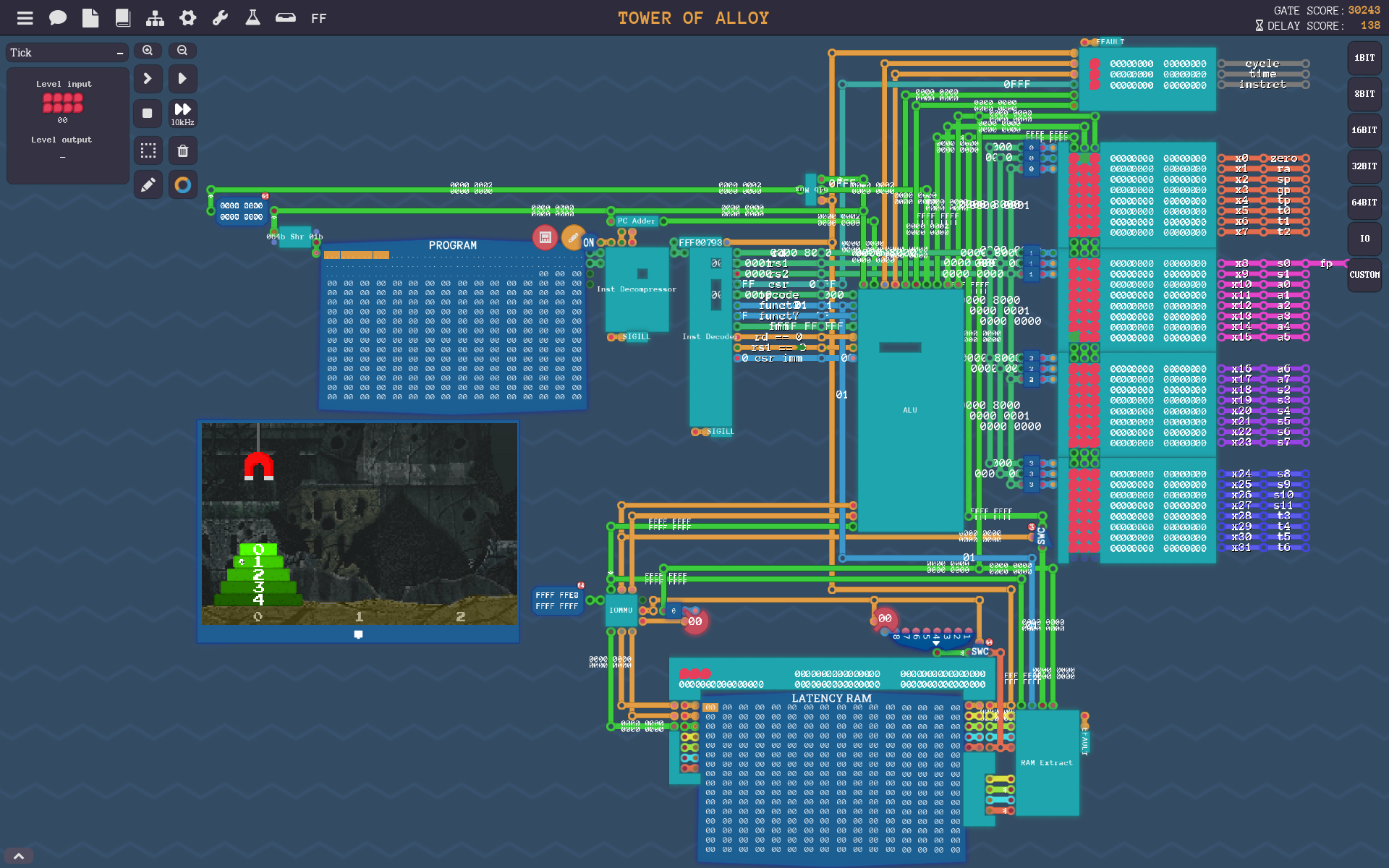Select the 8BIT component category
This screenshot has width=1389, height=868.
1364,94
